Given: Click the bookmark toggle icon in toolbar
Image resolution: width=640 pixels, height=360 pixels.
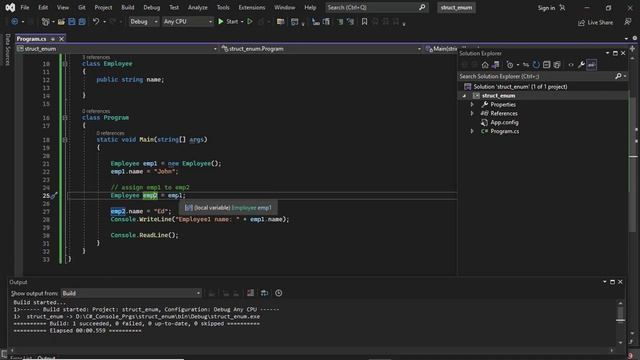Looking at the screenshot, I should point(364,22).
